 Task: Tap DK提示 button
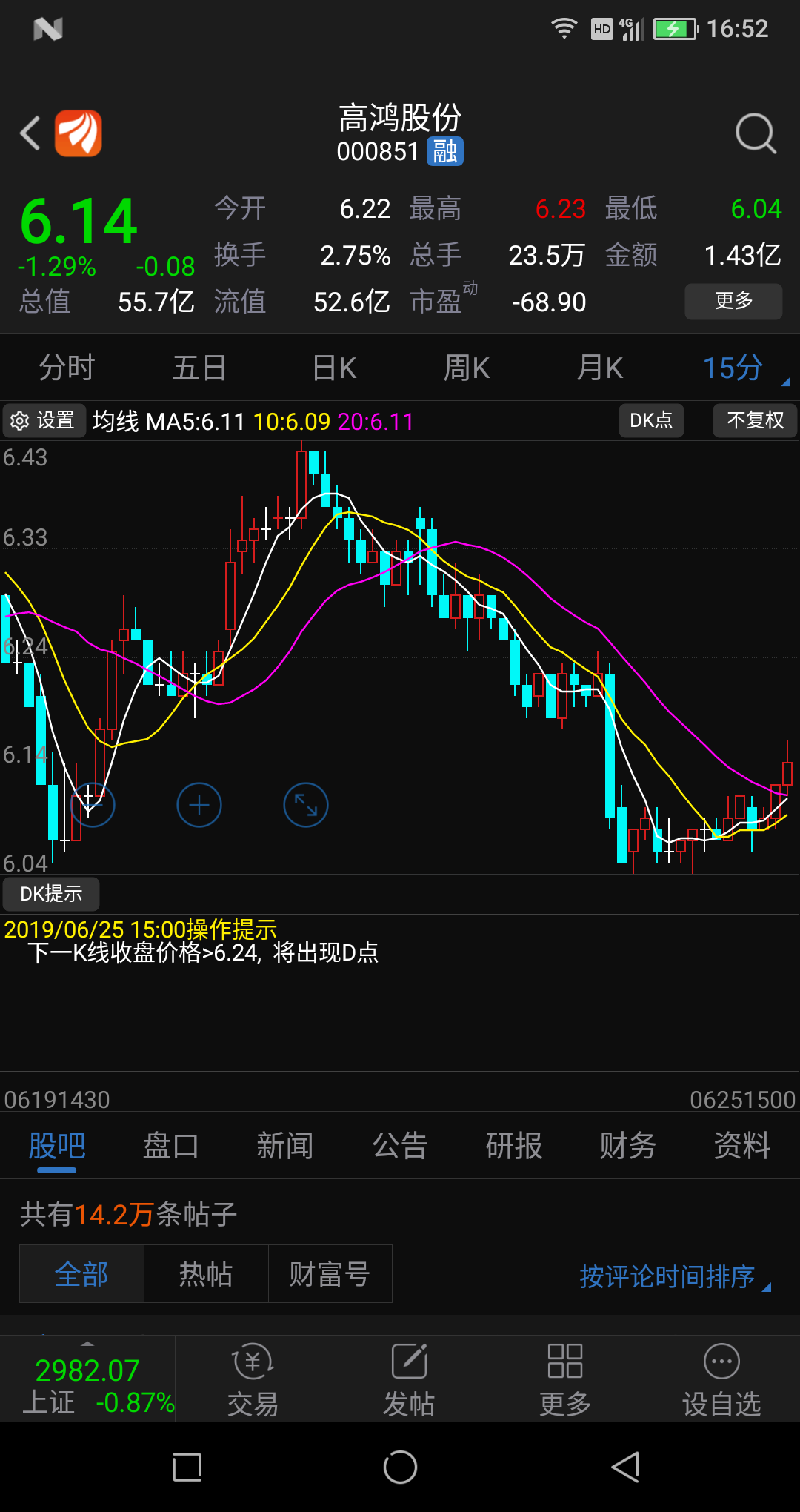point(51,894)
